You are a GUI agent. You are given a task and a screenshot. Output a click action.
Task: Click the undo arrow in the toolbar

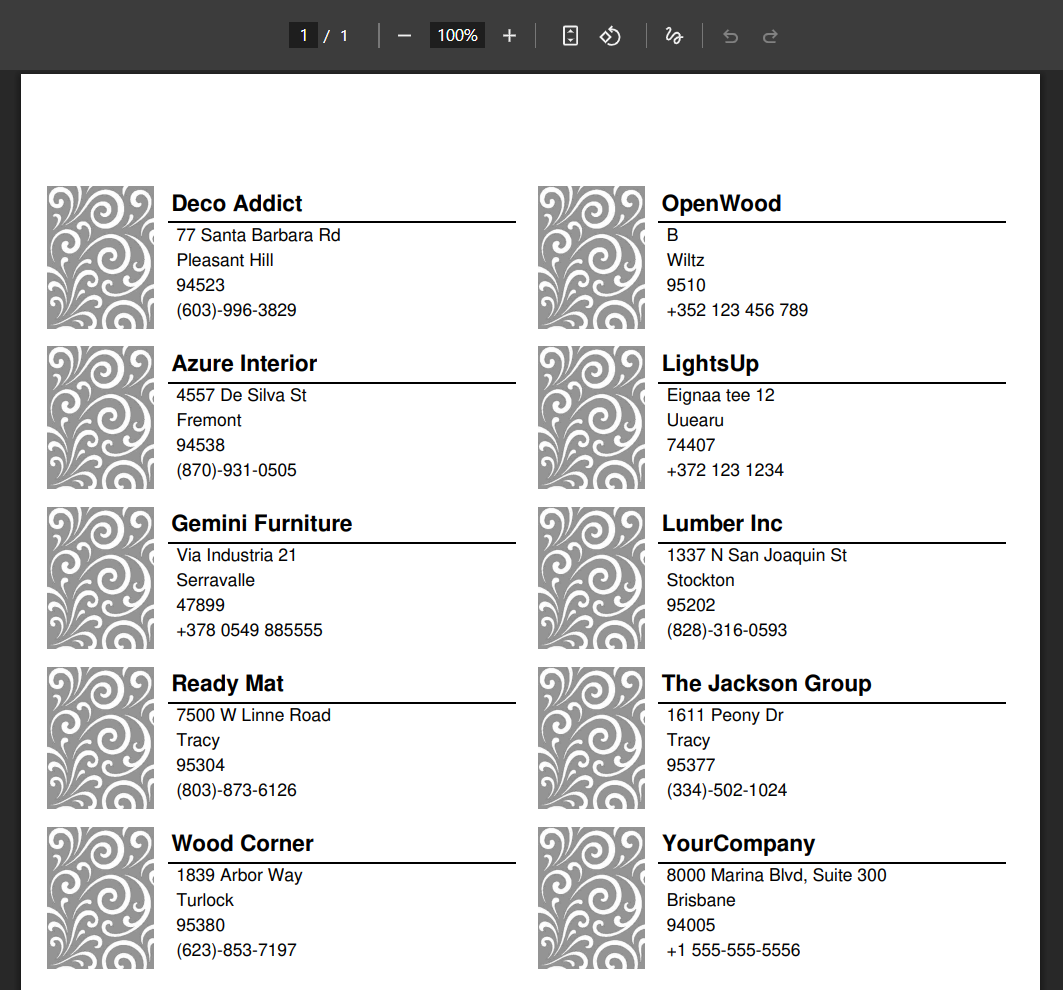coord(730,36)
